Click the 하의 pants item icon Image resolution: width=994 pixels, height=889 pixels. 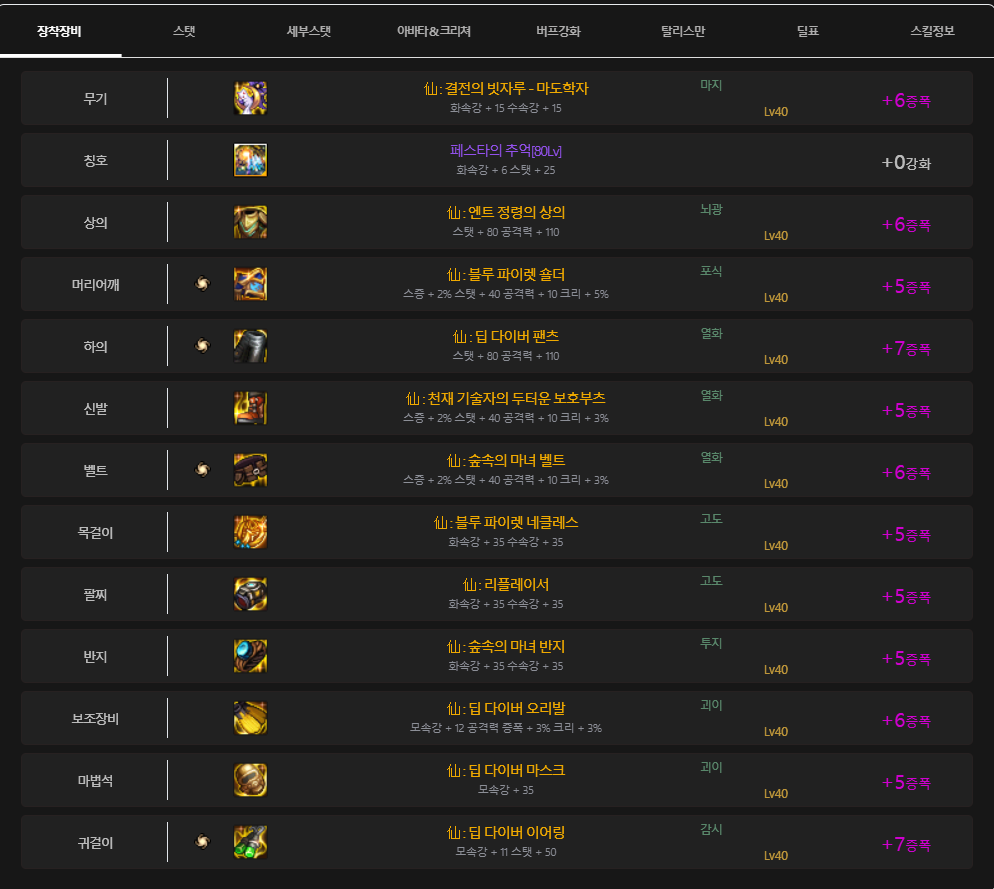click(x=250, y=346)
